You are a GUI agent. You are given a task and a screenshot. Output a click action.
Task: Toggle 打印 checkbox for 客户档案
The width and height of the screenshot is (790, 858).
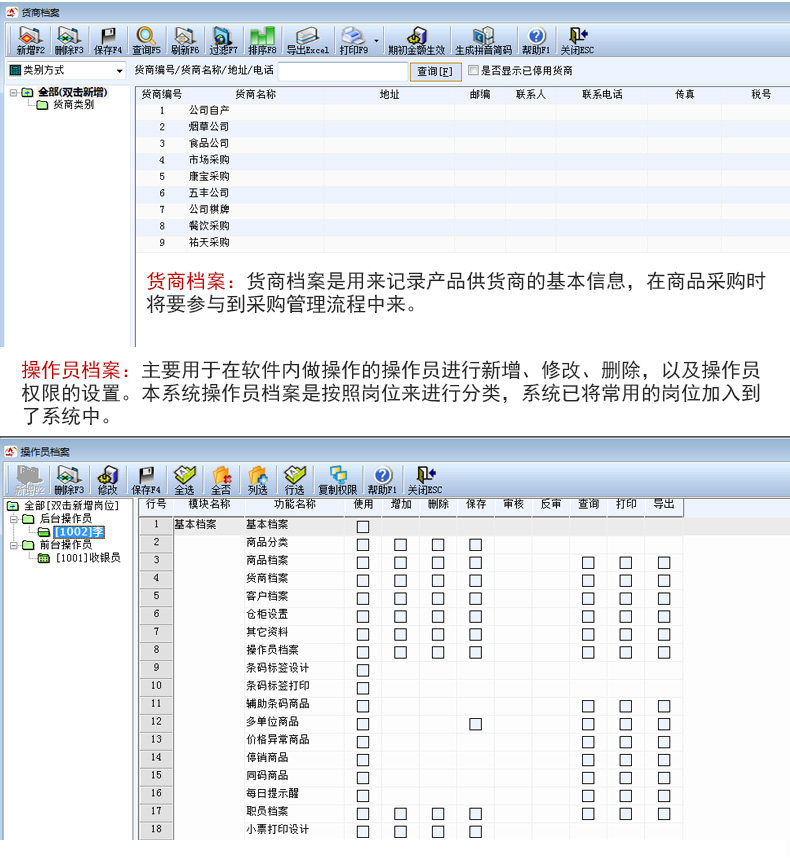625,599
